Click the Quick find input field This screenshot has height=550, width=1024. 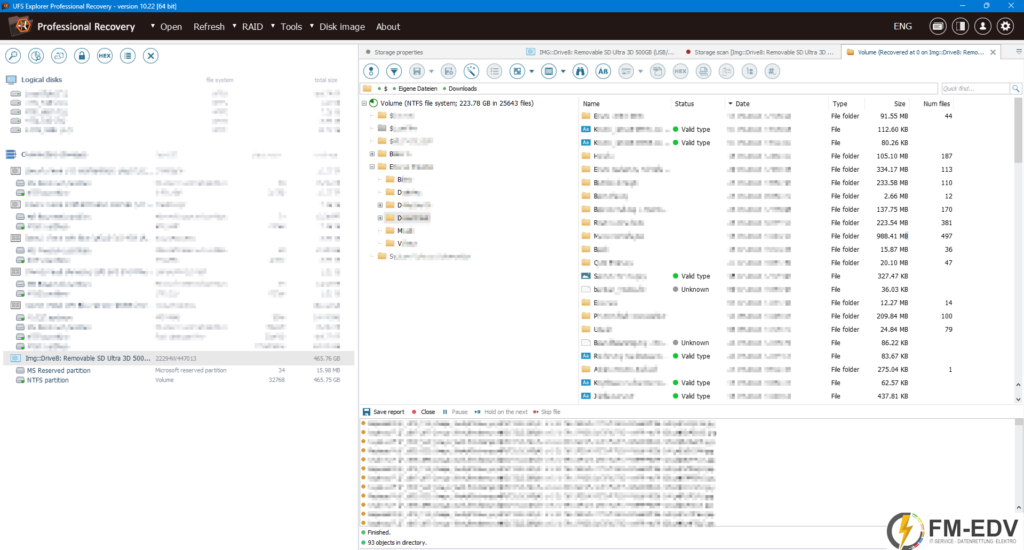click(x=975, y=88)
